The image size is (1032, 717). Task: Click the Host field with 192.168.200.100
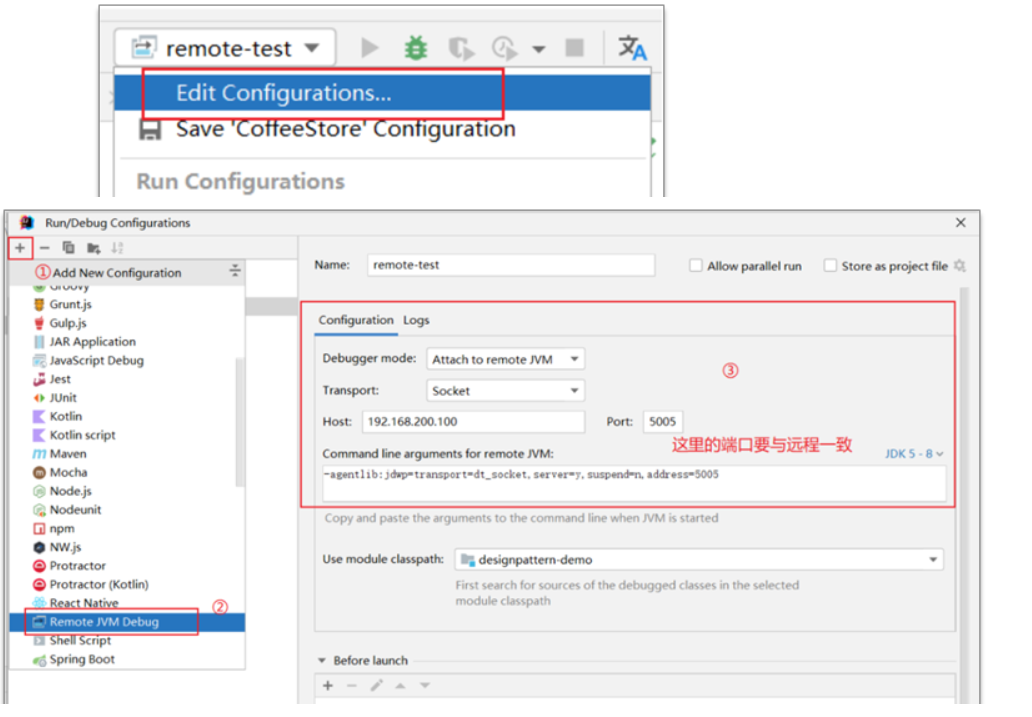tap(473, 421)
